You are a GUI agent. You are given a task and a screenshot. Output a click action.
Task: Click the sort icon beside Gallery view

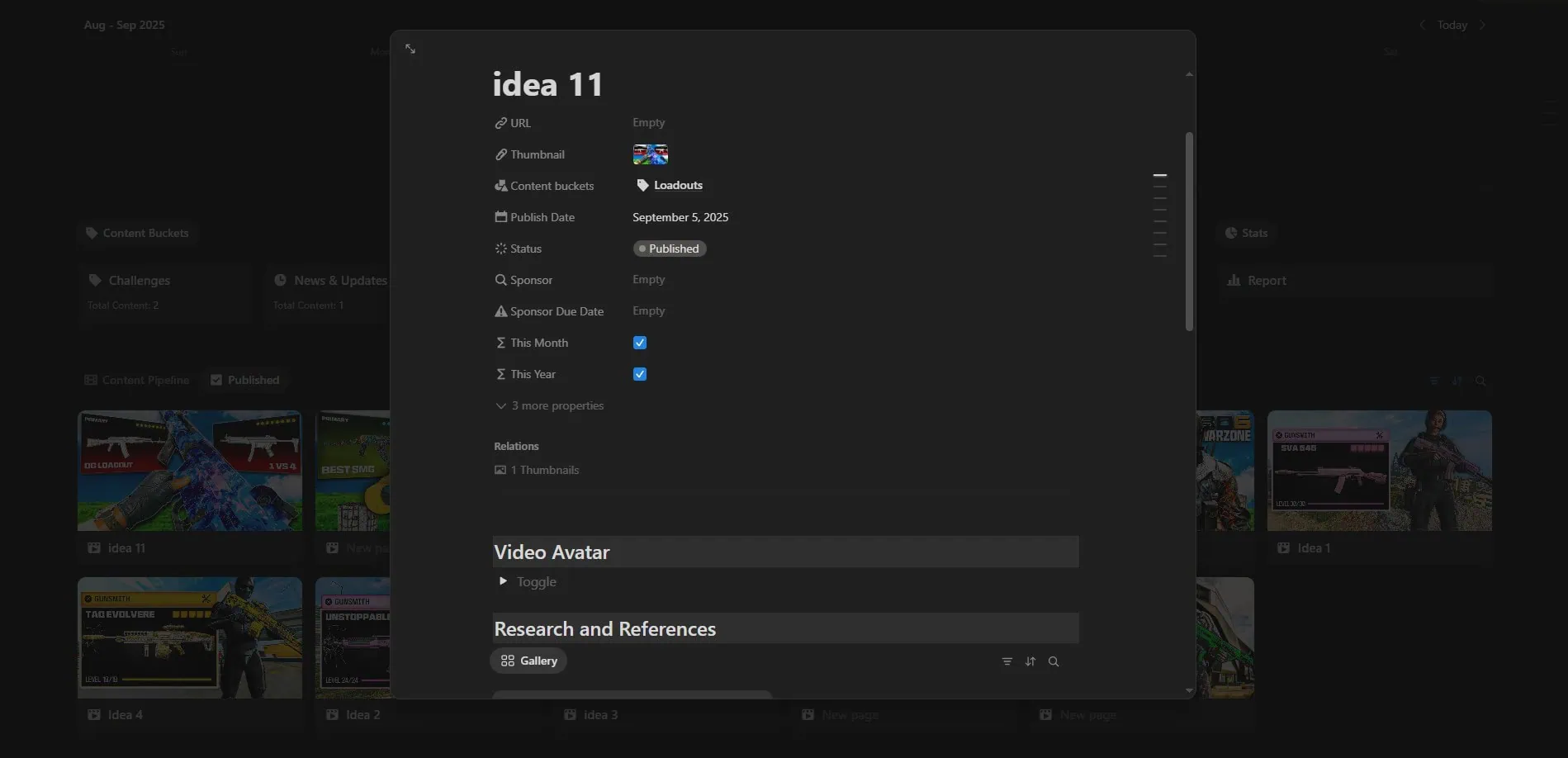pyautogui.click(x=1030, y=661)
